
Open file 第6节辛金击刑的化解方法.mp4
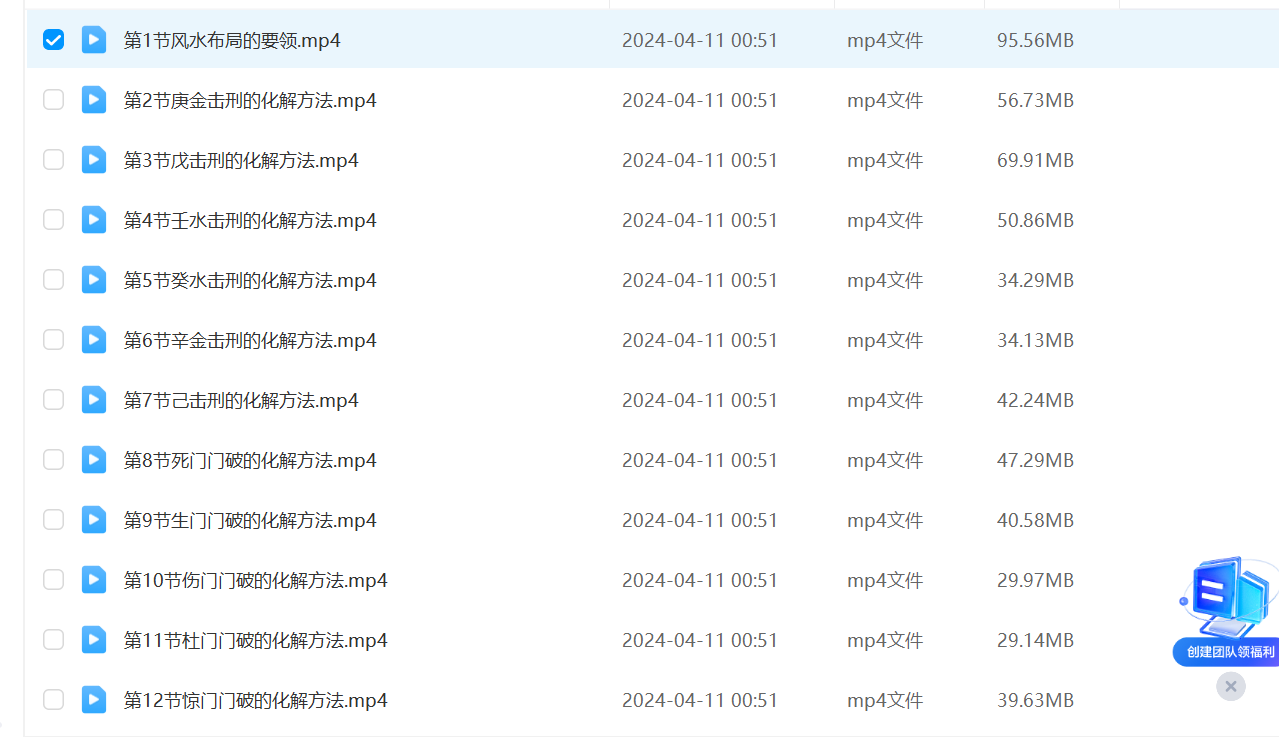[249, 340]
